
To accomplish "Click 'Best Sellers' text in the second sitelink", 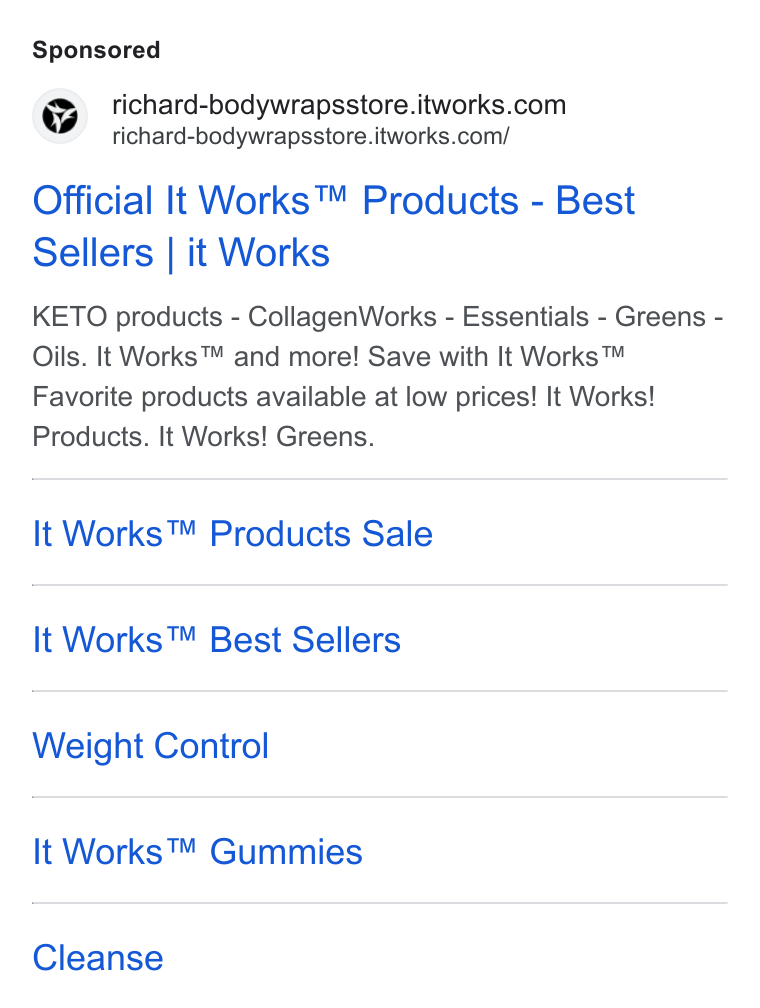I will point(305,640).
